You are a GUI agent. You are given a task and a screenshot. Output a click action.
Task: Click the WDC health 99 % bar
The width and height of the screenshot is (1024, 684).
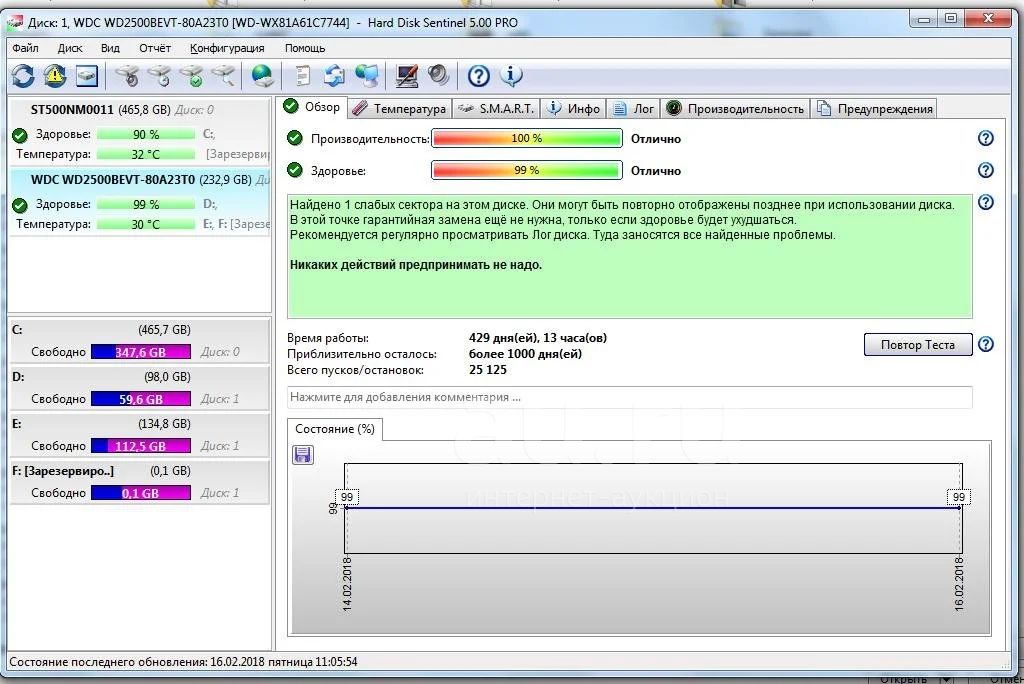pyautogui.click(x=146, y=204)
